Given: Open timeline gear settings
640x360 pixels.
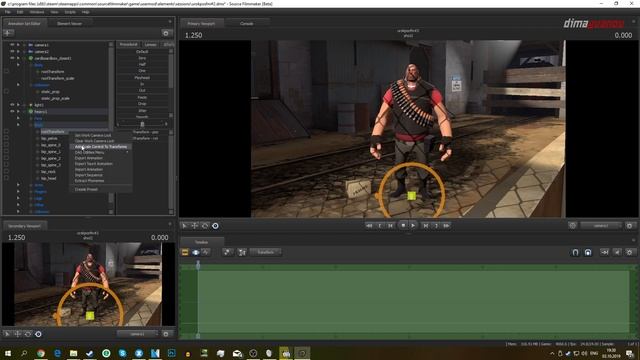Looking at the screenshot, I should (629, 252).
